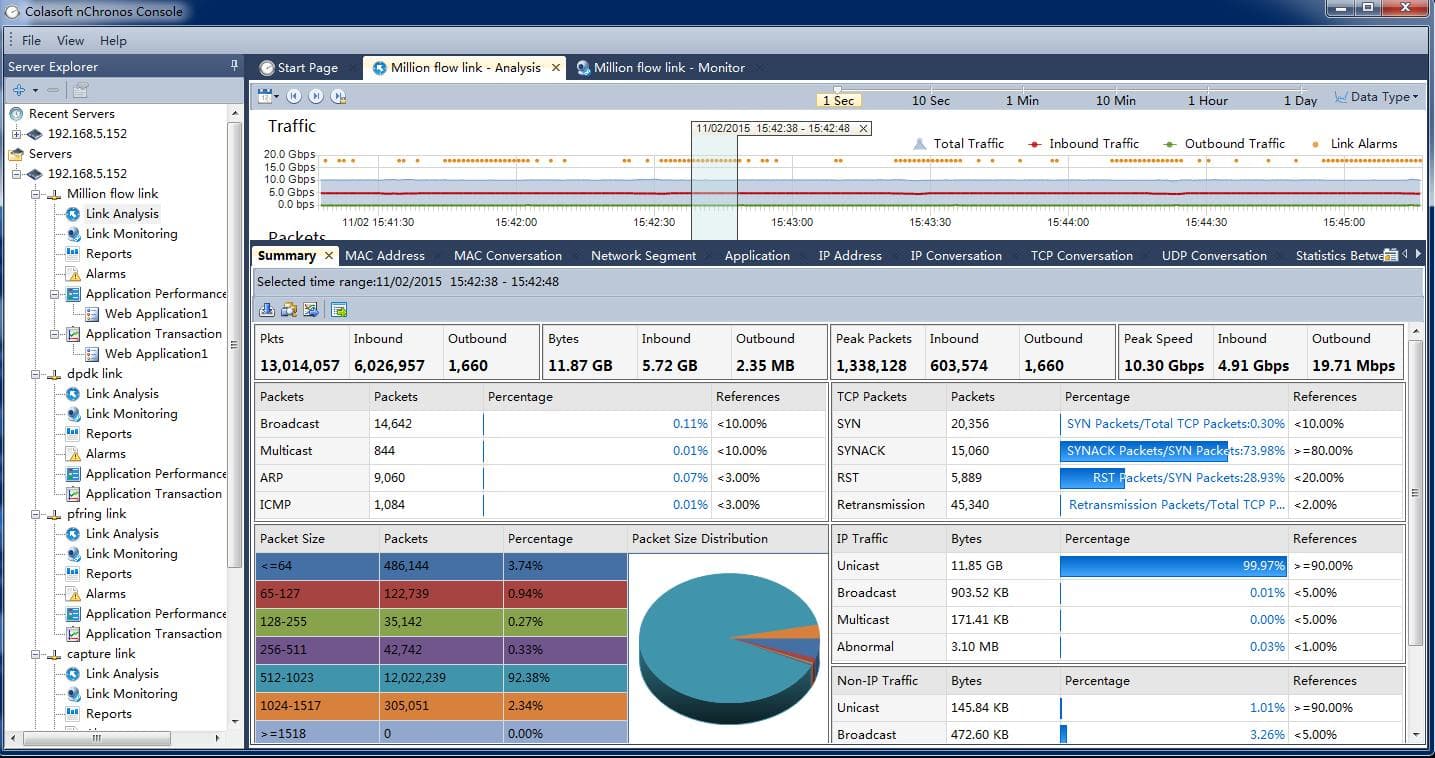The image size is (1435, 758).
Task: Open Alarms under Million flow link
Action: point(105,273)
